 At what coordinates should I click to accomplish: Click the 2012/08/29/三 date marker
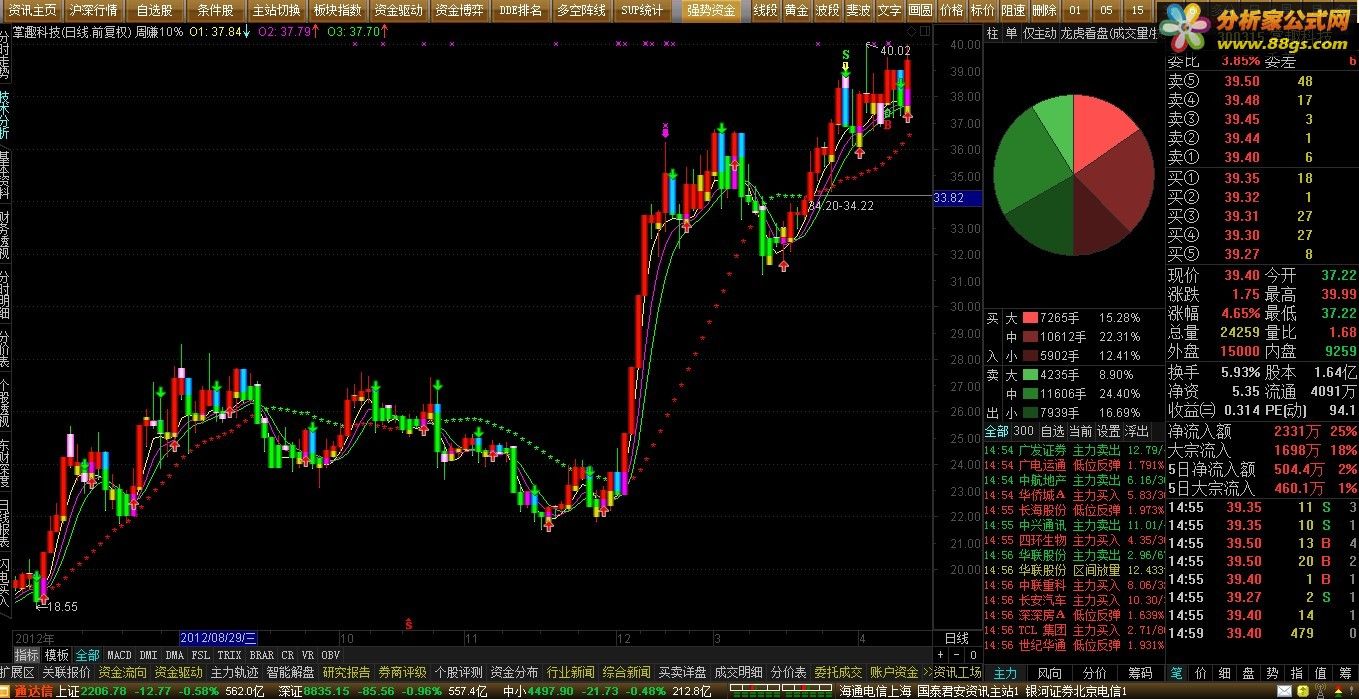(220, 638)
